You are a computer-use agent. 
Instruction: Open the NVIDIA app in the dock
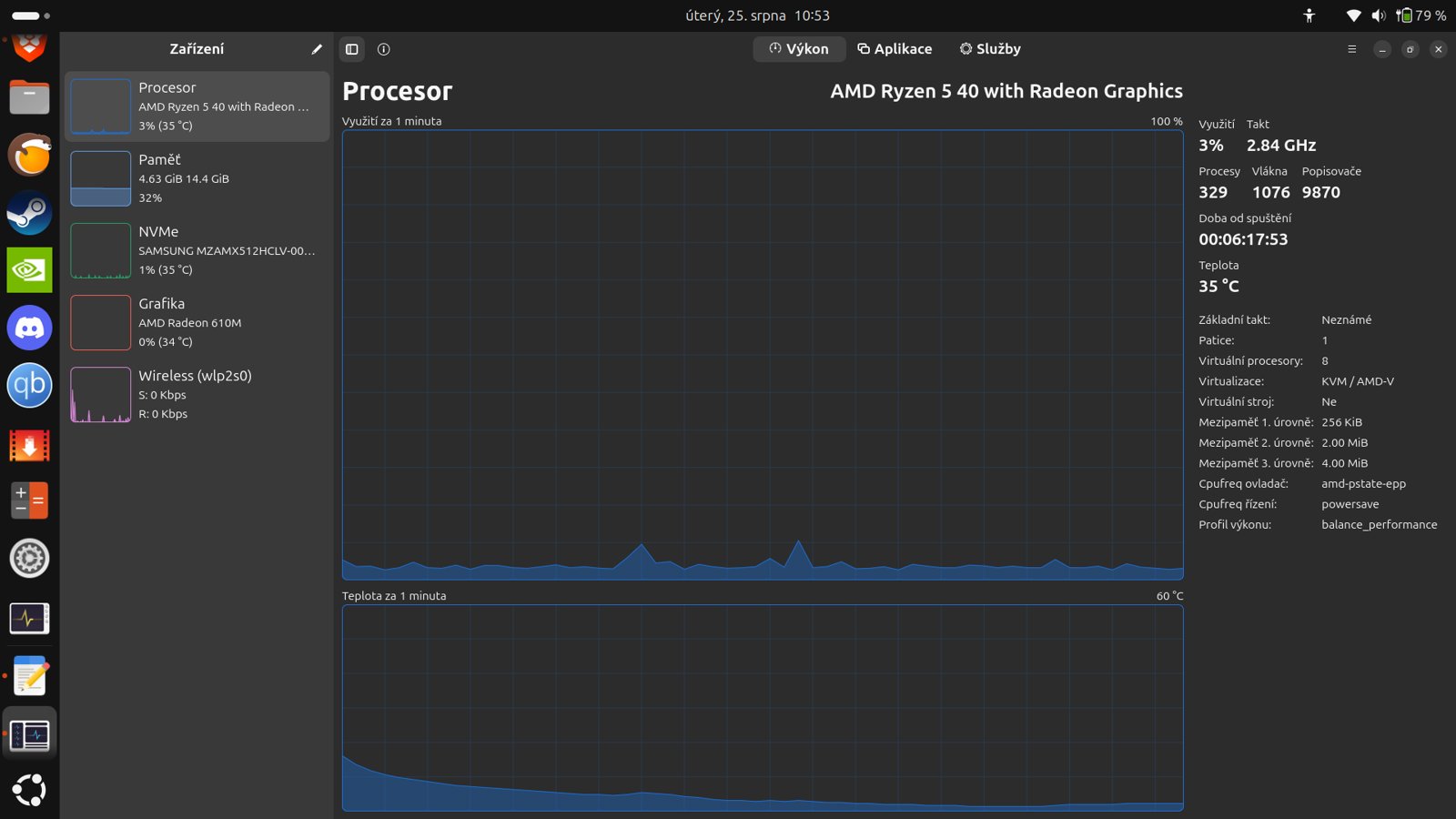click(30, 270)
